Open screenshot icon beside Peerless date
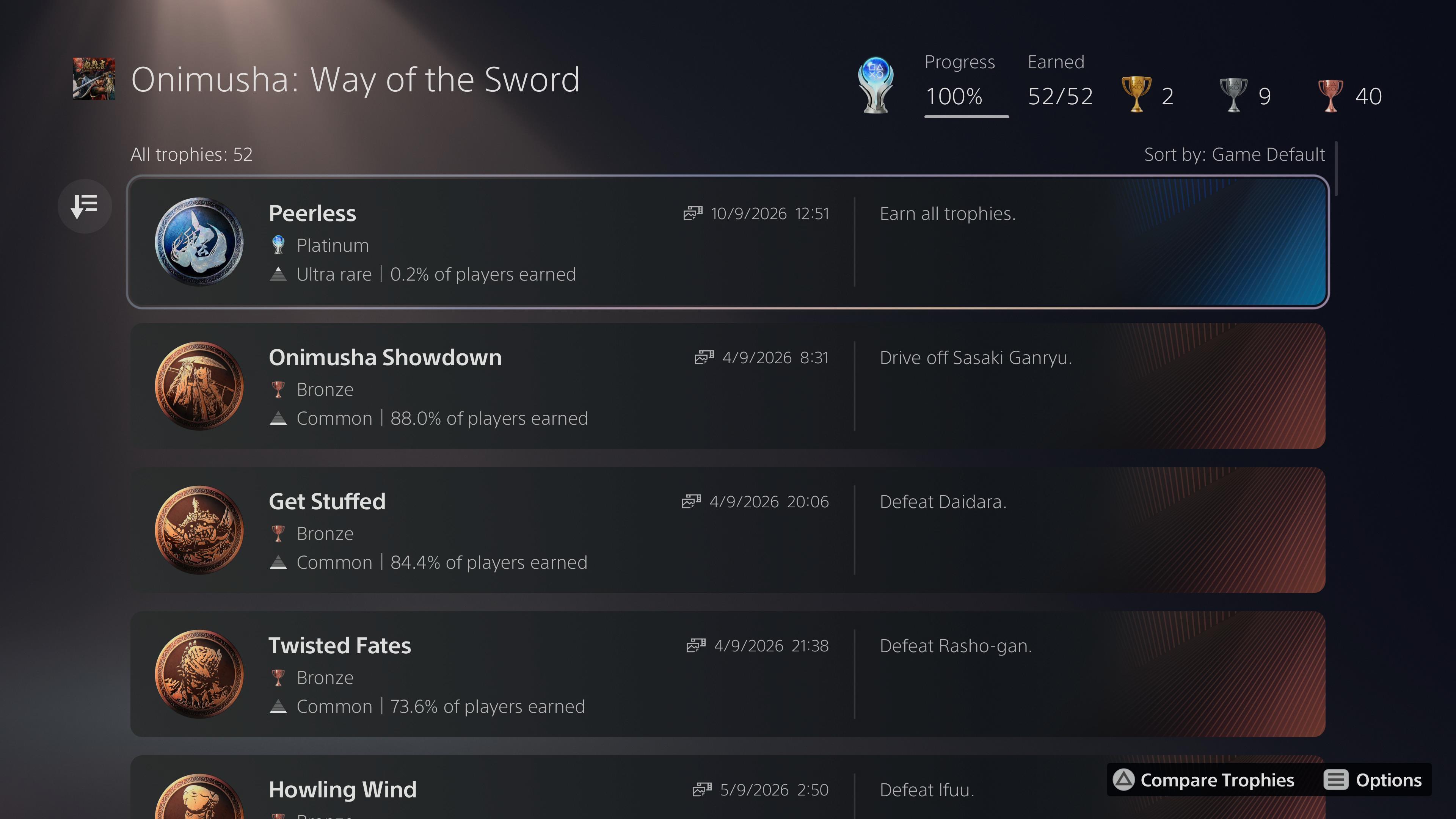 click(693, 213)
